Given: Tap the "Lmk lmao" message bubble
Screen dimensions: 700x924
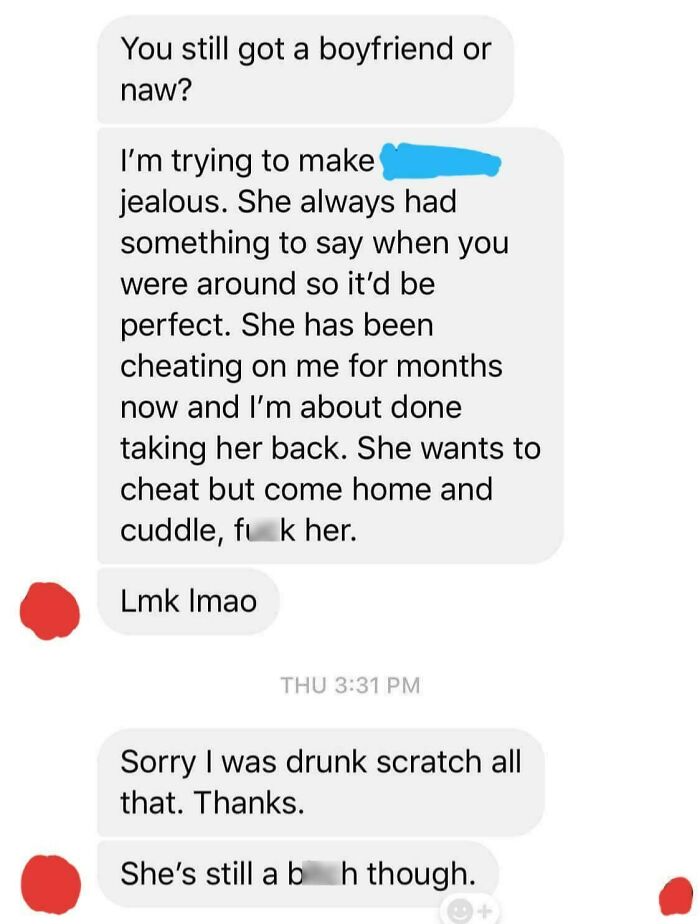Looking at the screenshot, I should tap(188, 601).
